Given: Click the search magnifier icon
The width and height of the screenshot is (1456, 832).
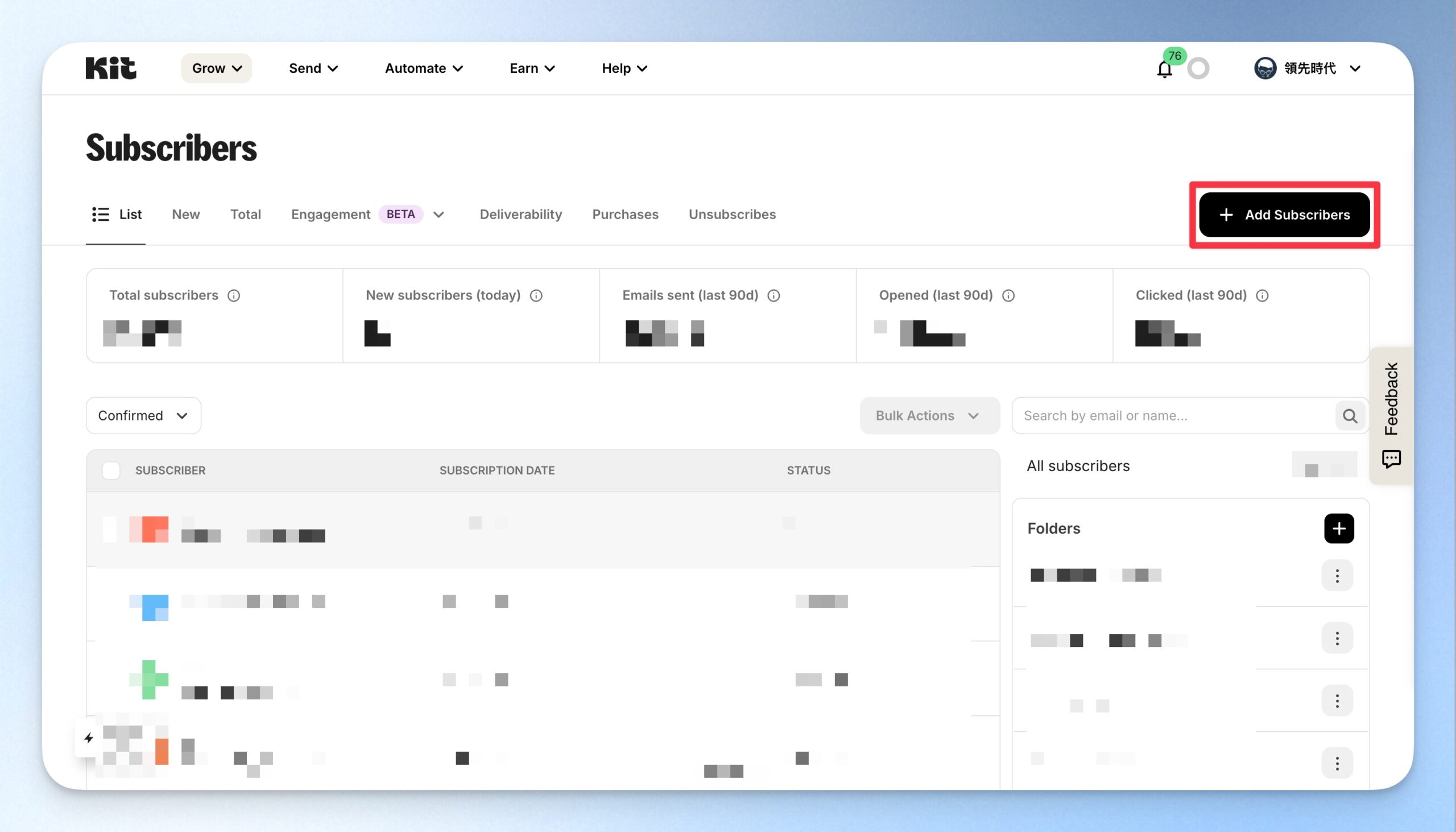Looking at the screenshot, I should coord(1350,415).
